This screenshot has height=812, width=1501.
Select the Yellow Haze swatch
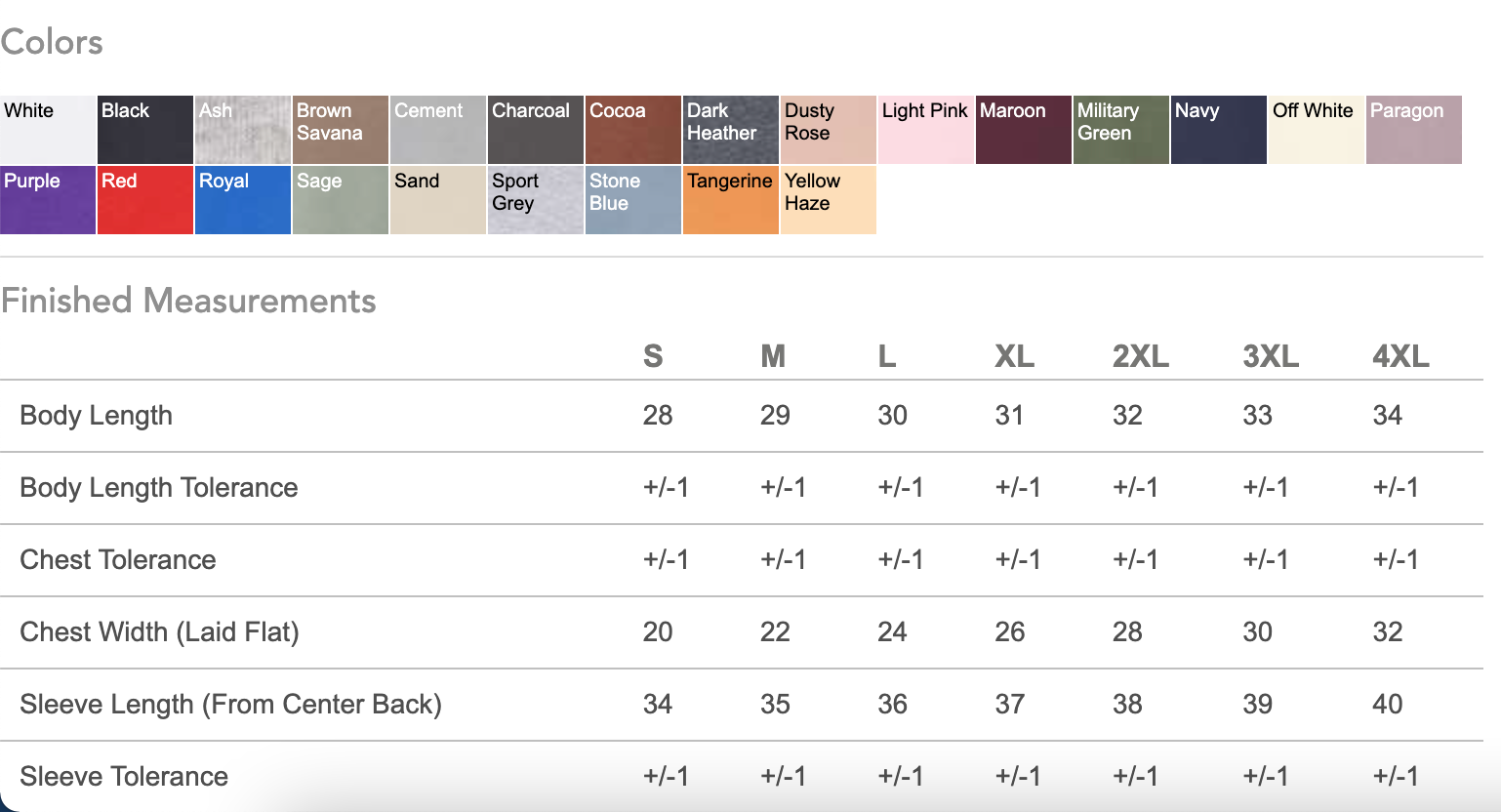[x=829, y=200]
